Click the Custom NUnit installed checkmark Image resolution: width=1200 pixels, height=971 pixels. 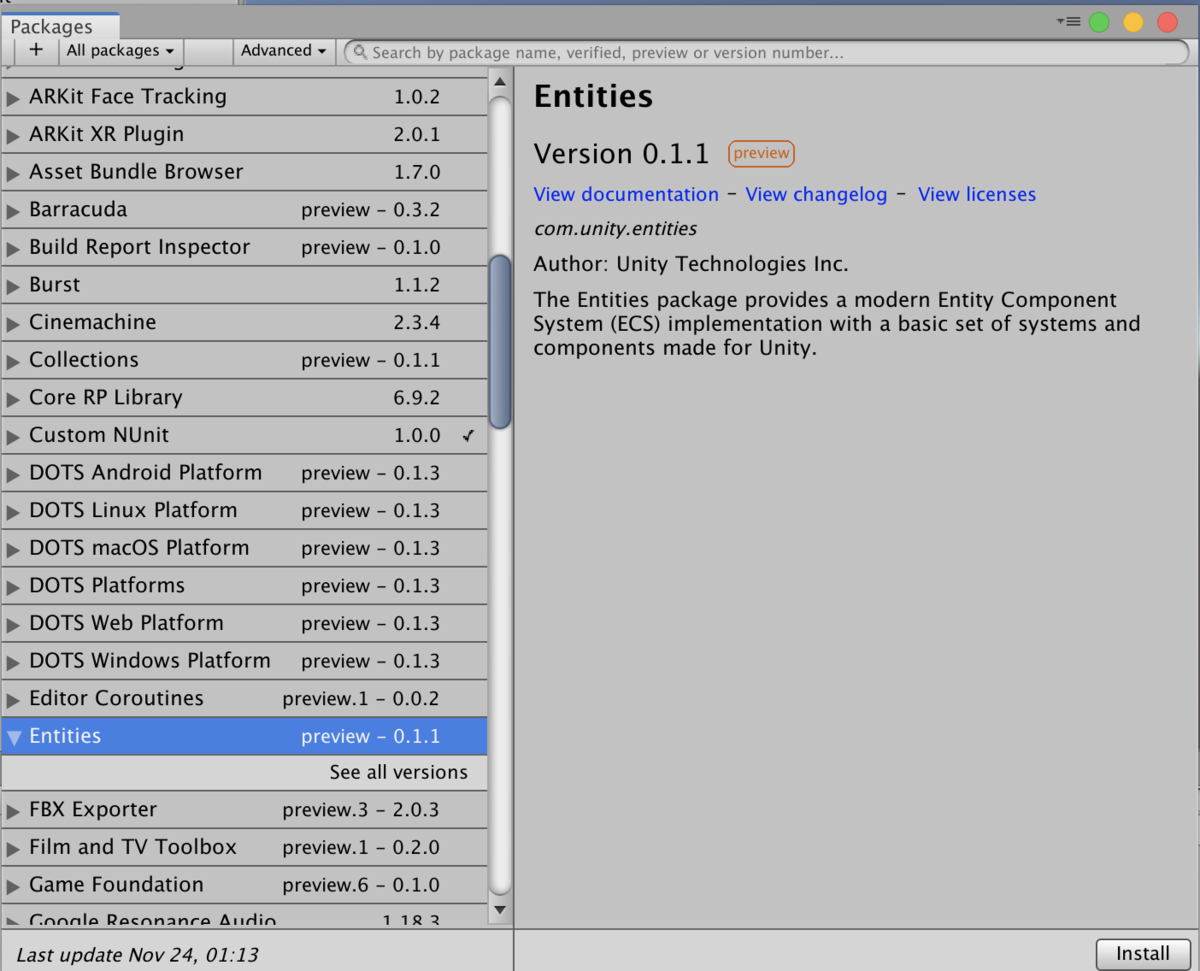(468, 436)
